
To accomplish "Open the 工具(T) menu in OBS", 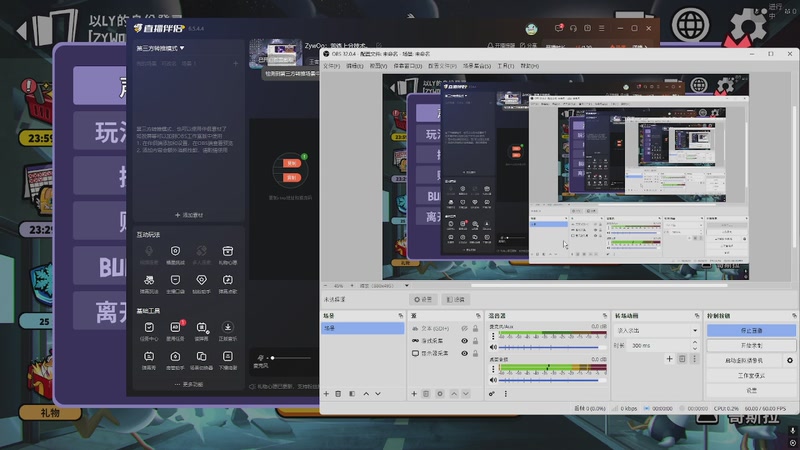I will click(505, 66).
